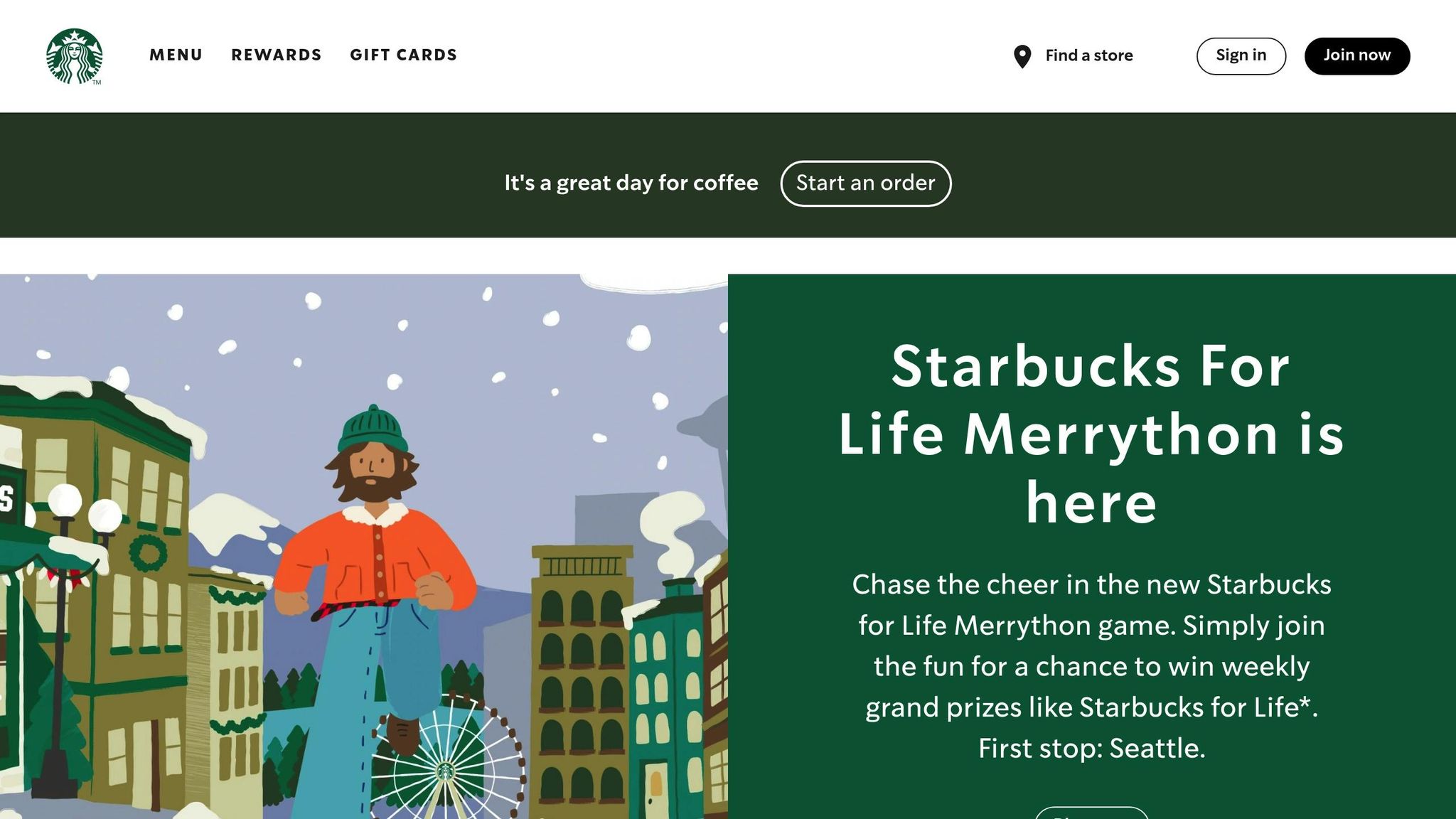Click the Find a store link
The height and width of the screenshot is (819, 1456).
(x=1088, y=55)
